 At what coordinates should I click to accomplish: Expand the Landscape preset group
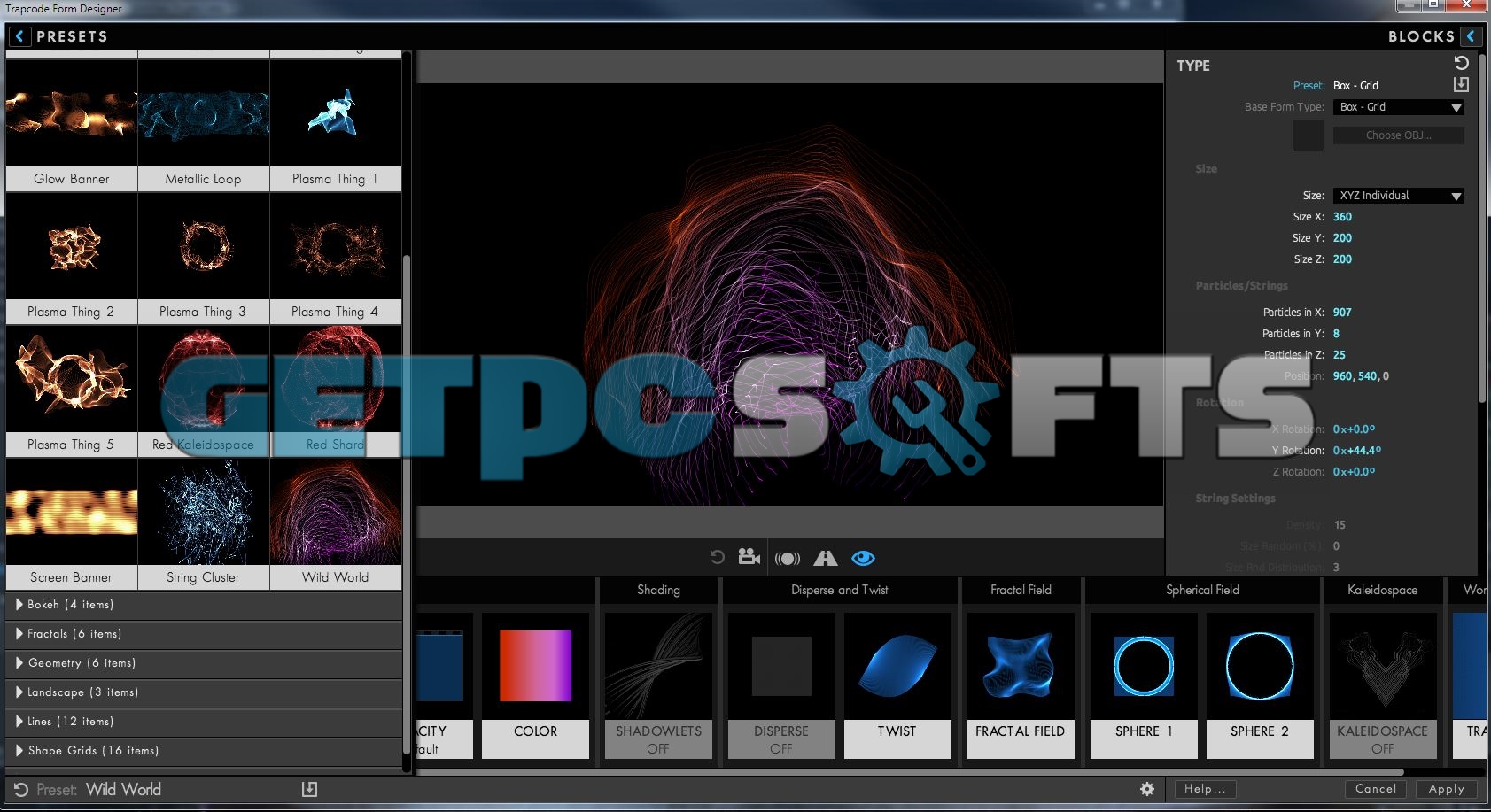click(x=204, y=692)
